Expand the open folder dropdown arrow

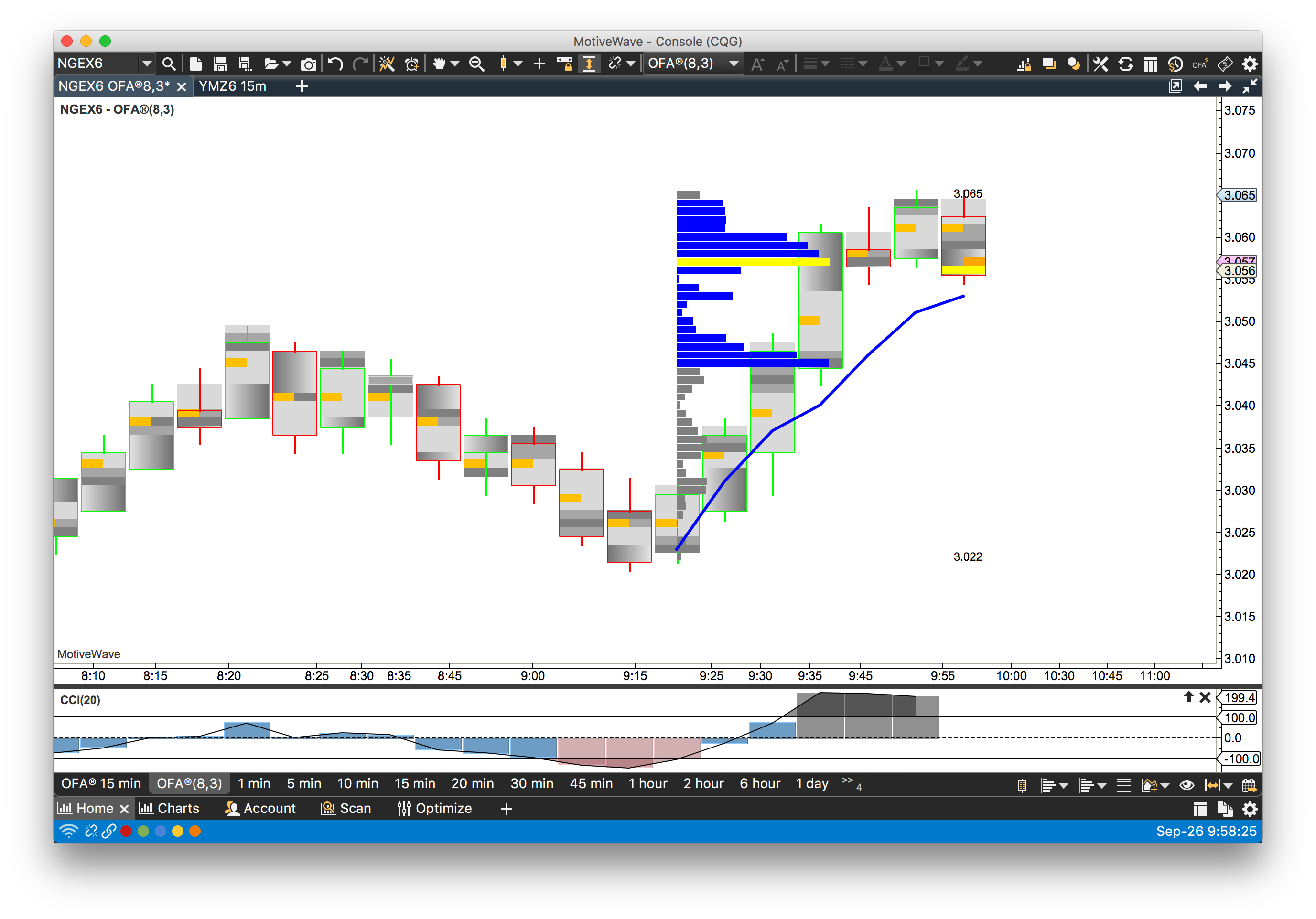pos(287,64)
